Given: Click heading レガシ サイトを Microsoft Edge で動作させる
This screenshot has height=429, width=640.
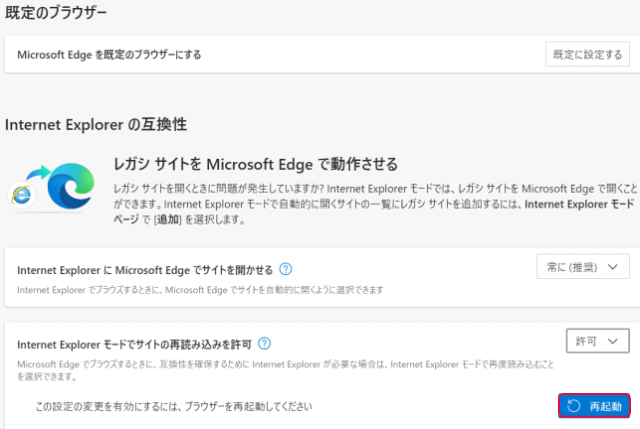Looking at the screenshot, I should pyautogui.click(x=256, y=164).
